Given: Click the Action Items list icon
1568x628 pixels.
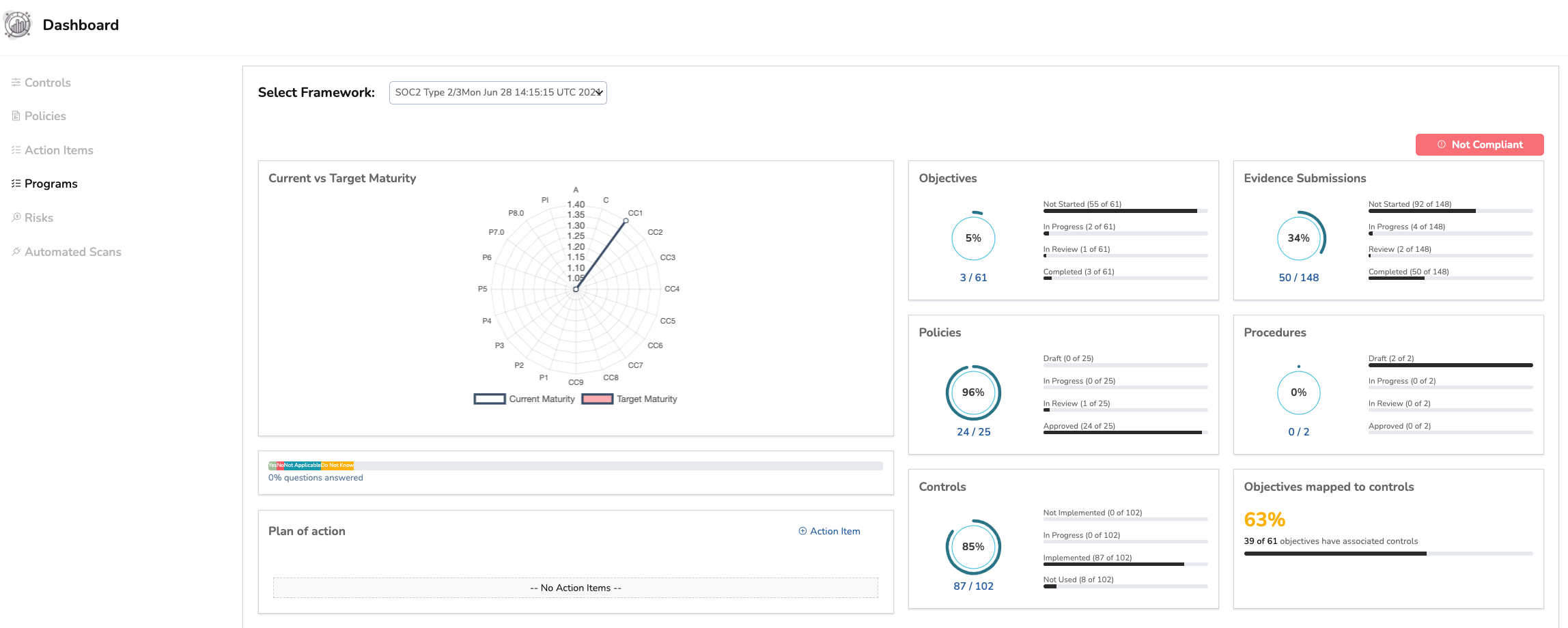Looking at the screenshot, I should [x=16, y=150].
